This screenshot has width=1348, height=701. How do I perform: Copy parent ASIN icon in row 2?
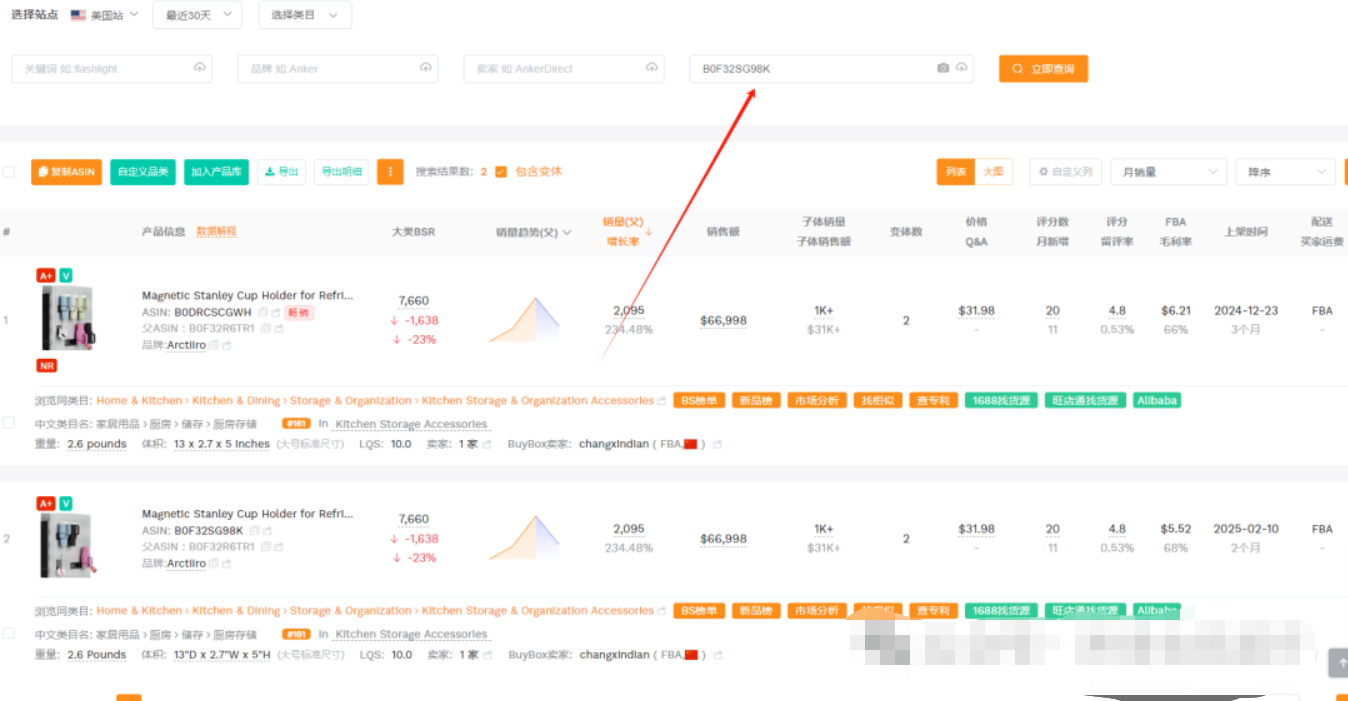click(265, 547)
